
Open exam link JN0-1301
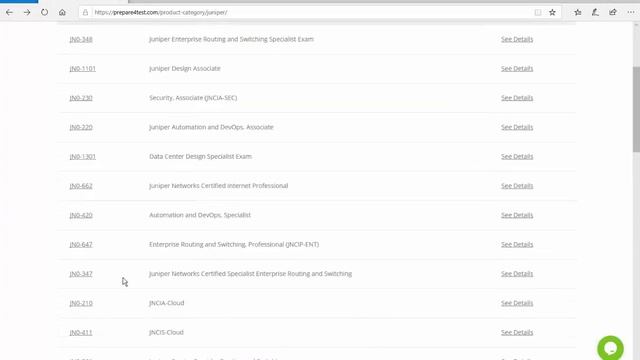tap(82, 157)
